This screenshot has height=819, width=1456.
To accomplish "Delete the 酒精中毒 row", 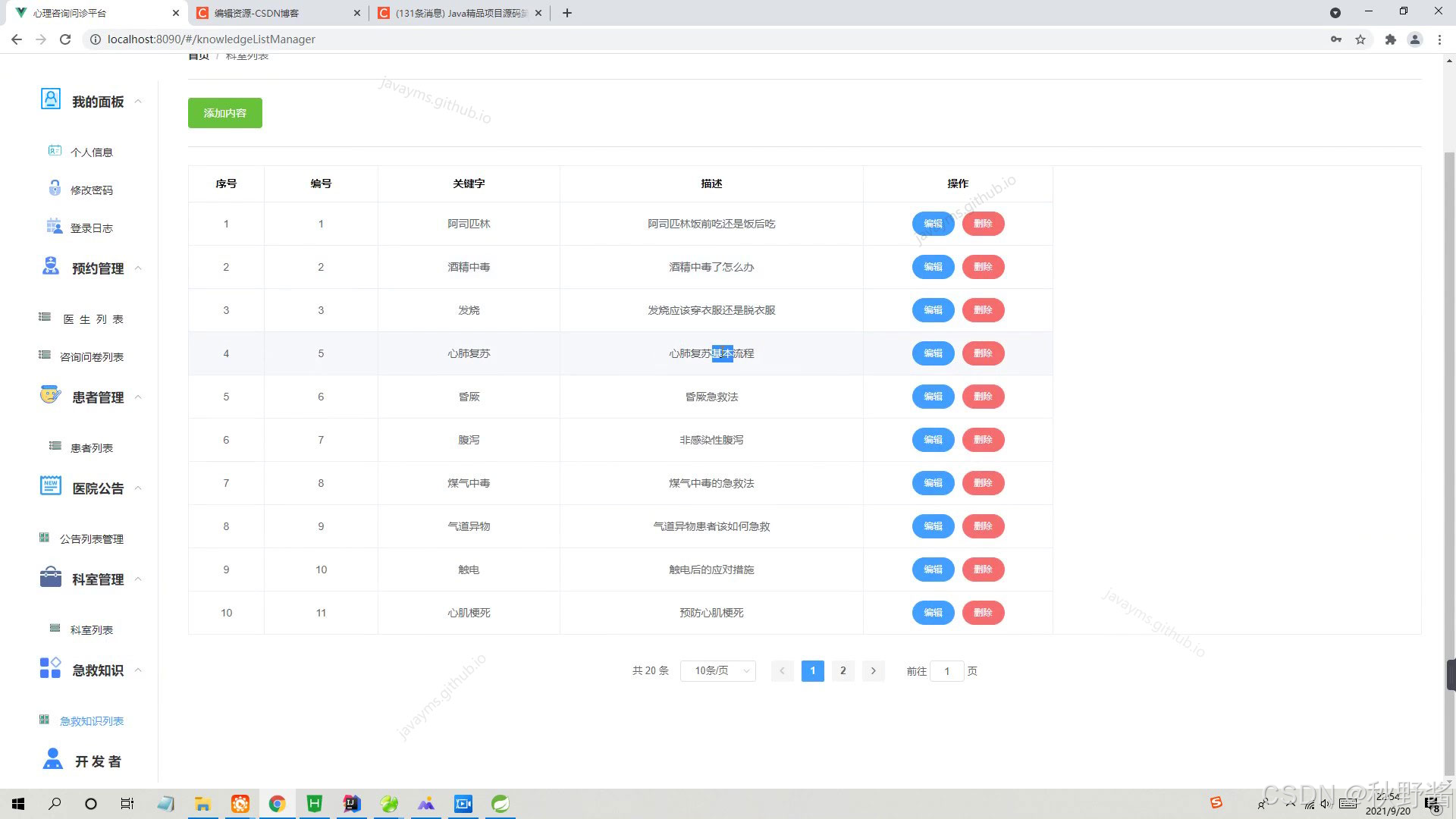I will tap(983, 267).
